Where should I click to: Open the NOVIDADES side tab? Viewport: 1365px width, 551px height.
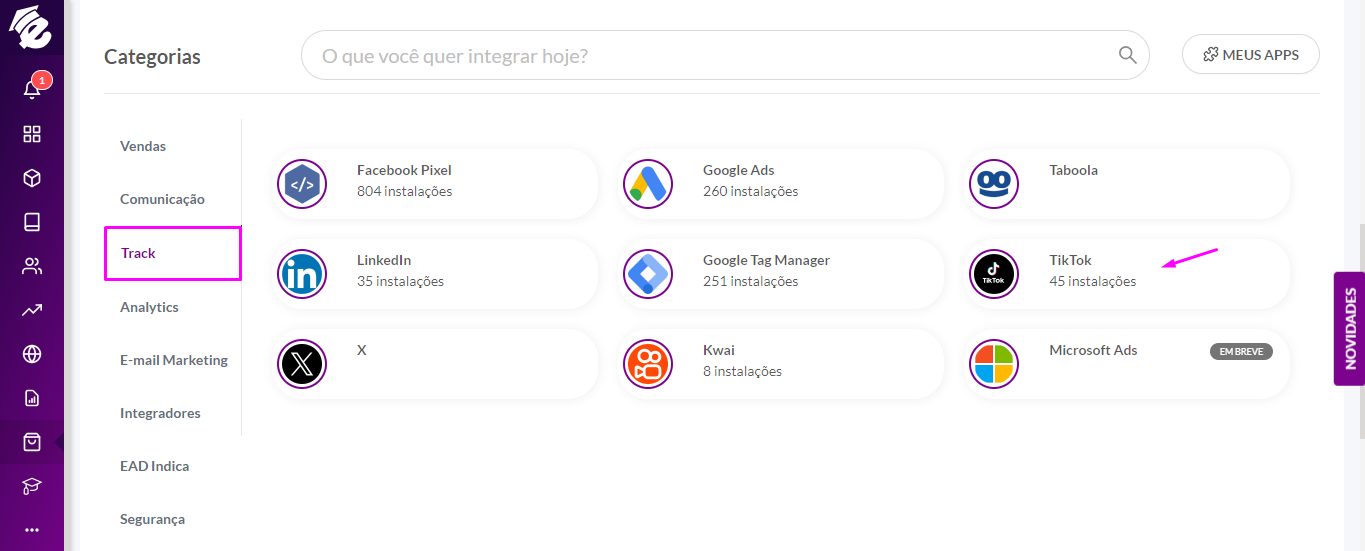tap(1349, 328)
